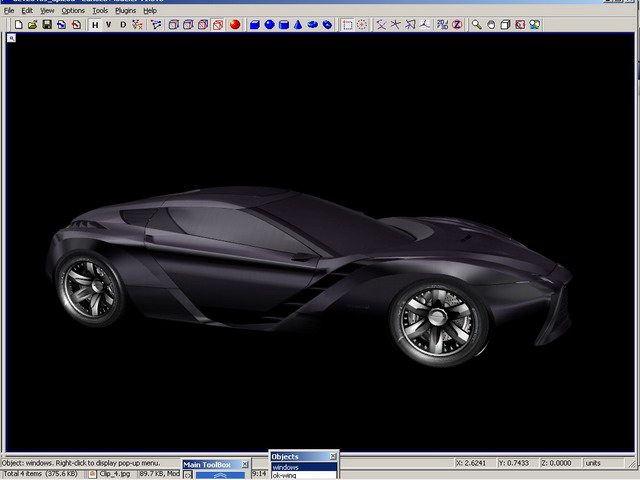Close the Objects panel
The height and width of the screenshot is (480, 640).
pyautogui.click(x=333, y=456)
